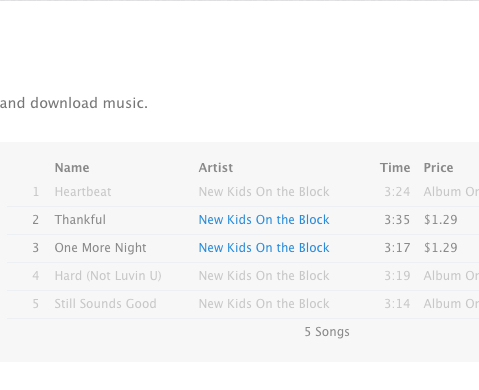Click the Time column header
This screenshot has height=390, width=479.
(x=395, y=168)
